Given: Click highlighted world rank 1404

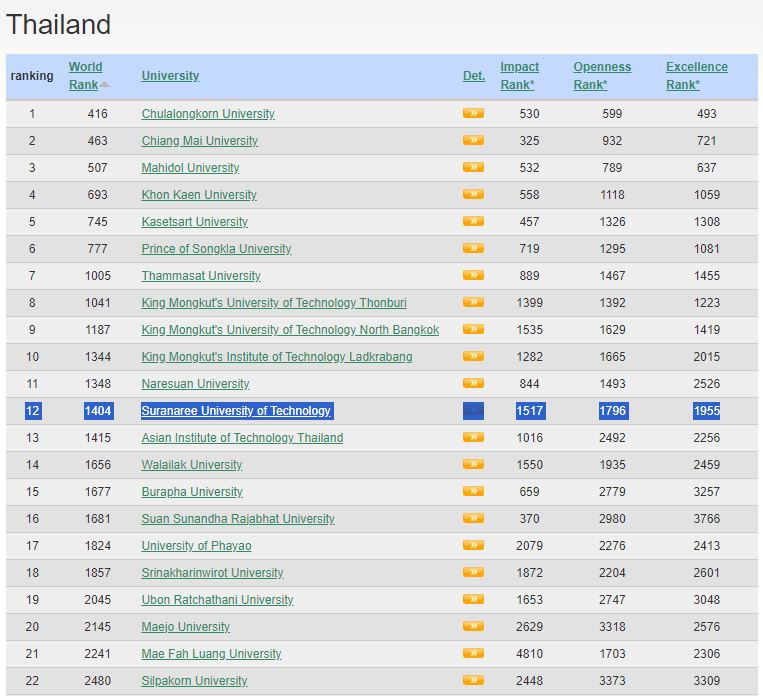Looking at the screenshot, I should 98,411.
